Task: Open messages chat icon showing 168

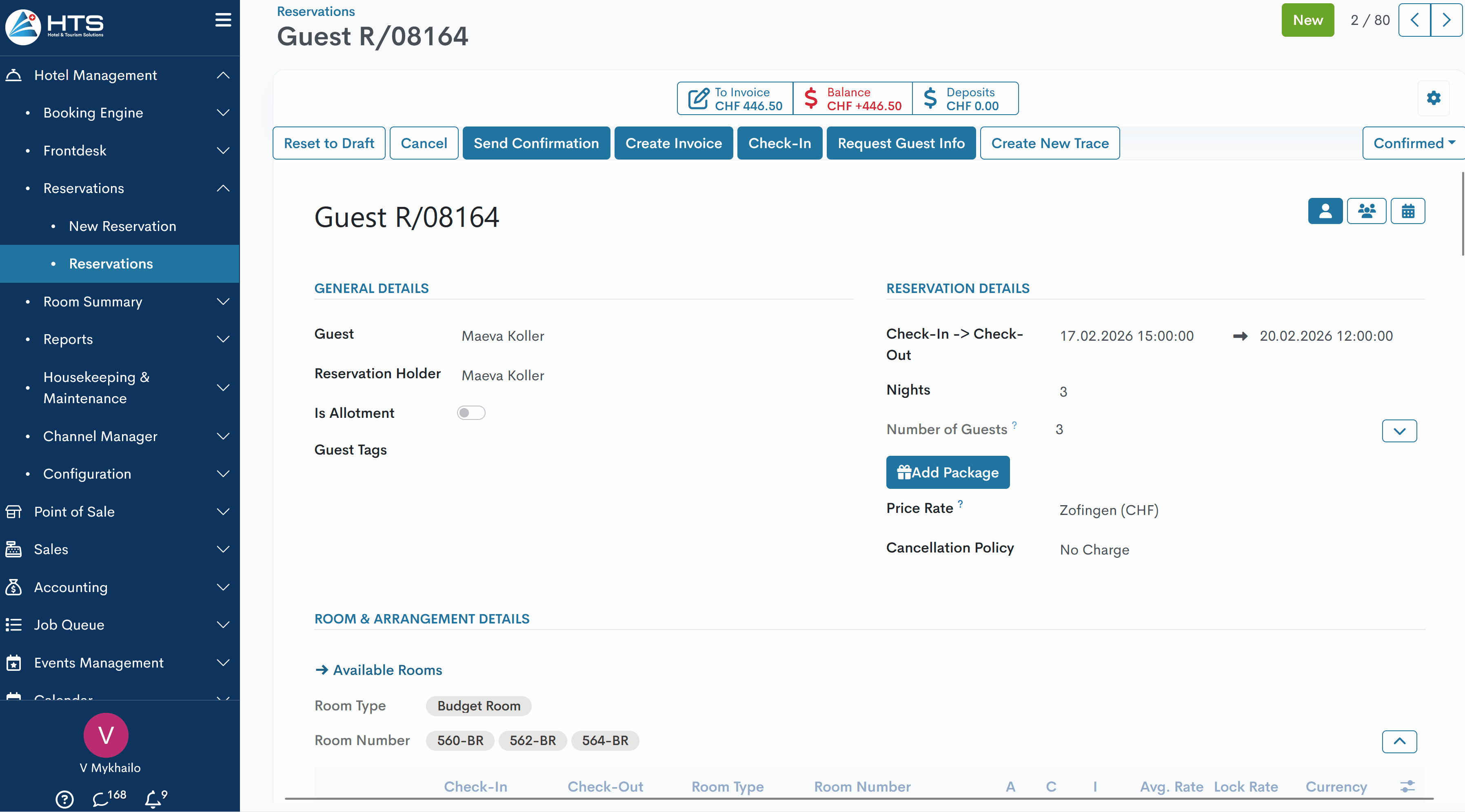Action: pyautogui.click(x=101, y=799)
